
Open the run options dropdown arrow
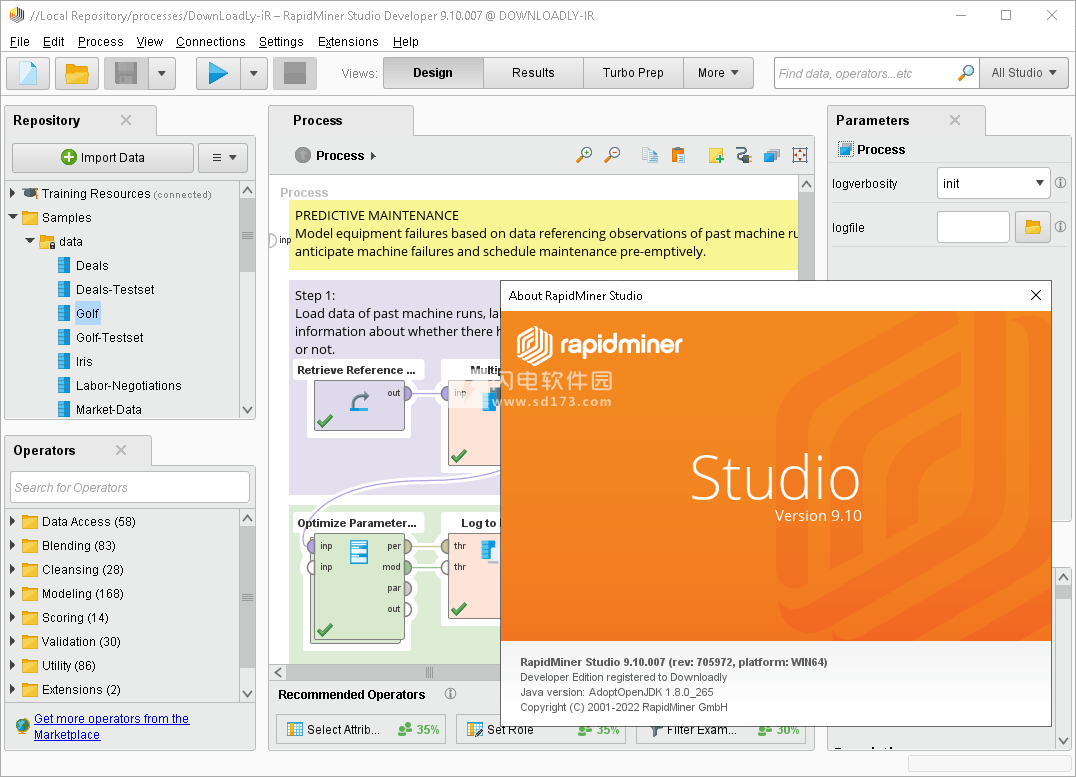pyautogui.click(x=254, y=73)
